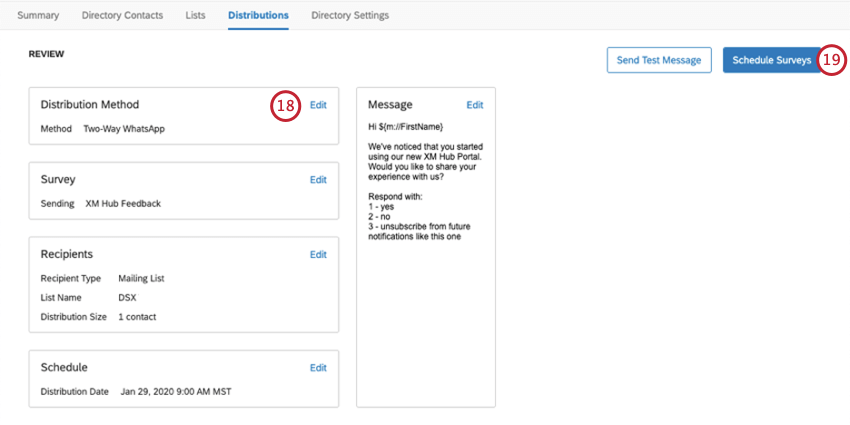Edit the Distribution Method section
The height and width of the screenshot is (425, 850).
click(318, 105)
